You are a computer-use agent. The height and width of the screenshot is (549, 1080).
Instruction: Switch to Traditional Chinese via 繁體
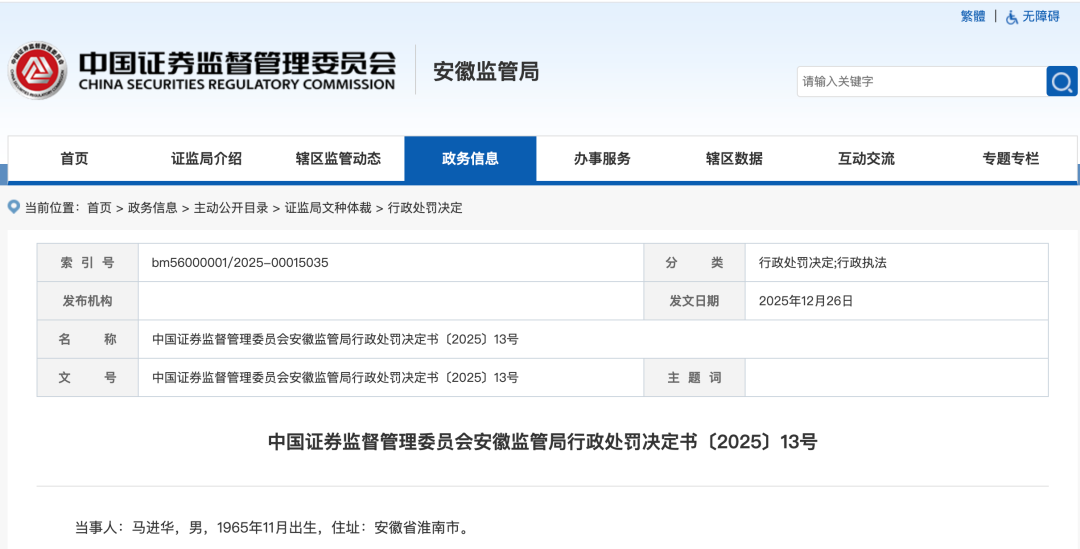[x=973, y=17]
